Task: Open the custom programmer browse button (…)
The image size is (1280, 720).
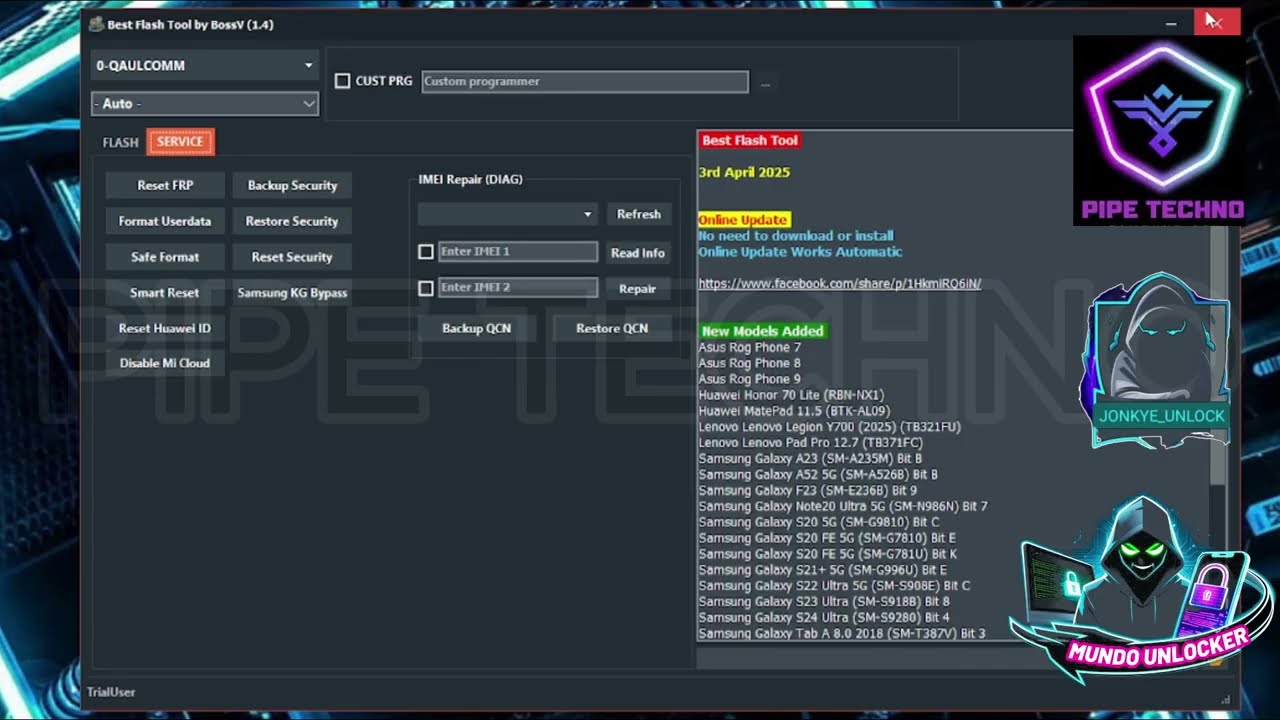Action: (765, 82)
